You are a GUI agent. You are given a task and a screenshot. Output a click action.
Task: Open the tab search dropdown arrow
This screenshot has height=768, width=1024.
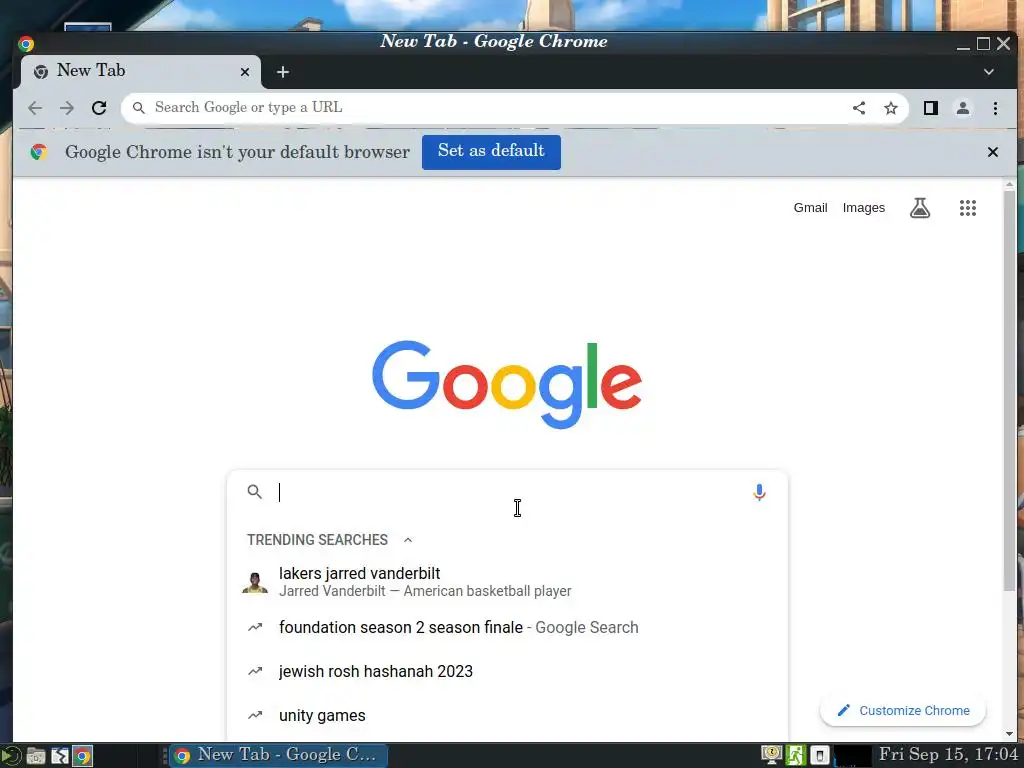pos(989,72)
